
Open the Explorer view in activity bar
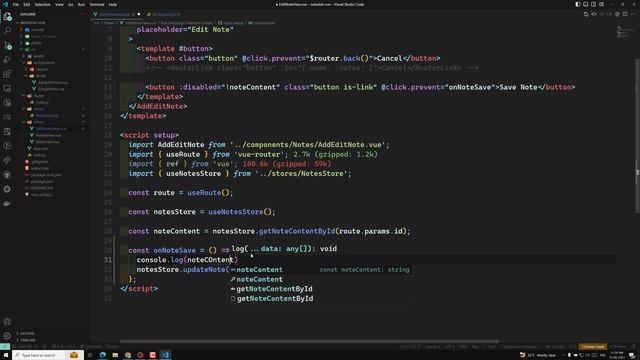click(x=7, y=17)
